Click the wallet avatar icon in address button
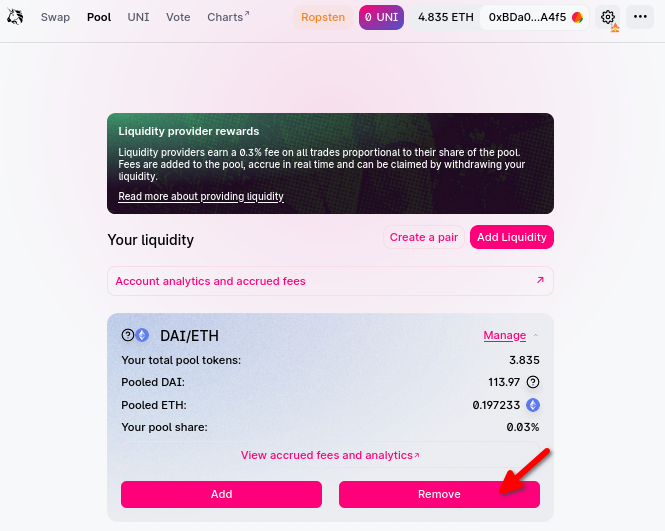This screenshot has width=665, height=531. 577,17
